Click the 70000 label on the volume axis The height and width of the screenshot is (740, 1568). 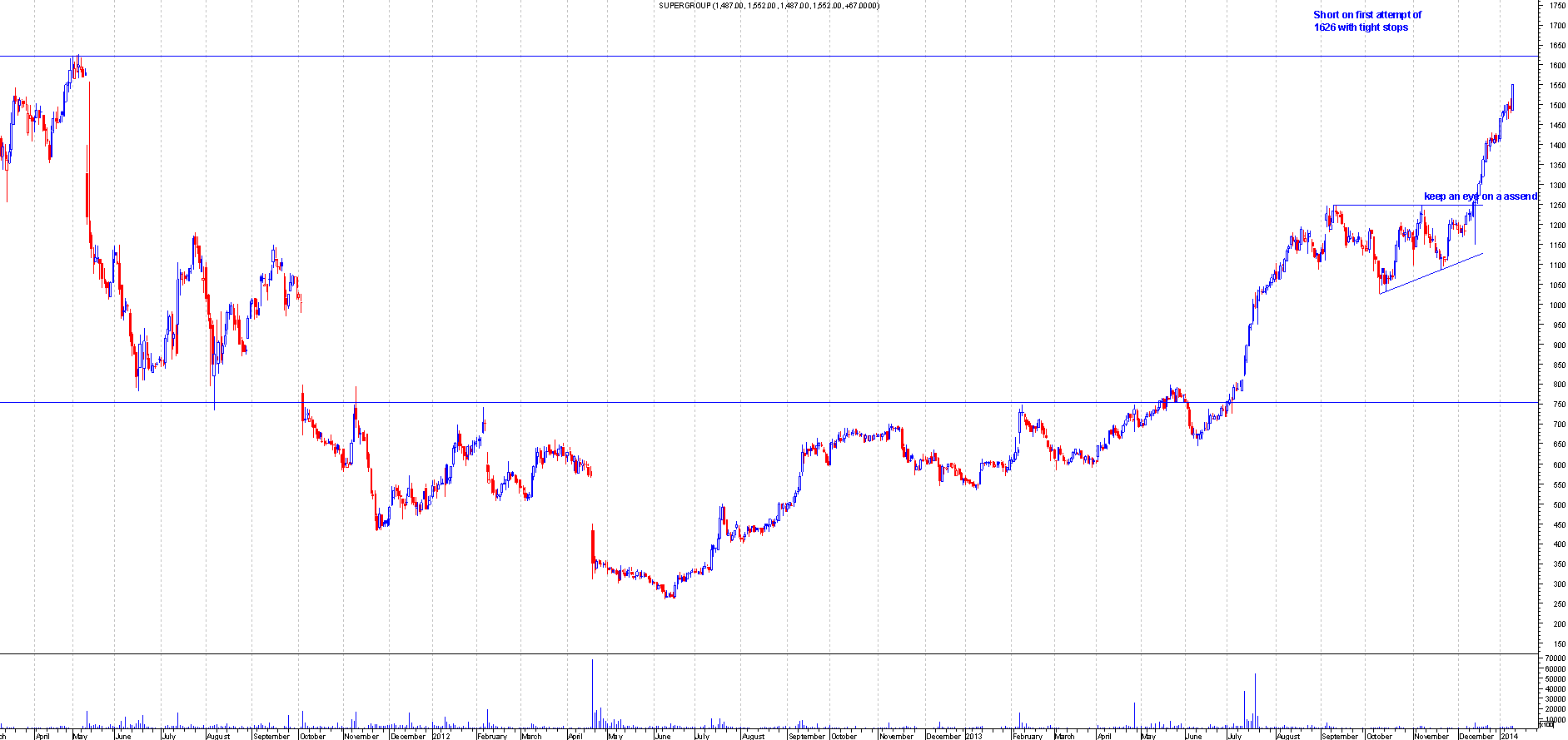1554,658
